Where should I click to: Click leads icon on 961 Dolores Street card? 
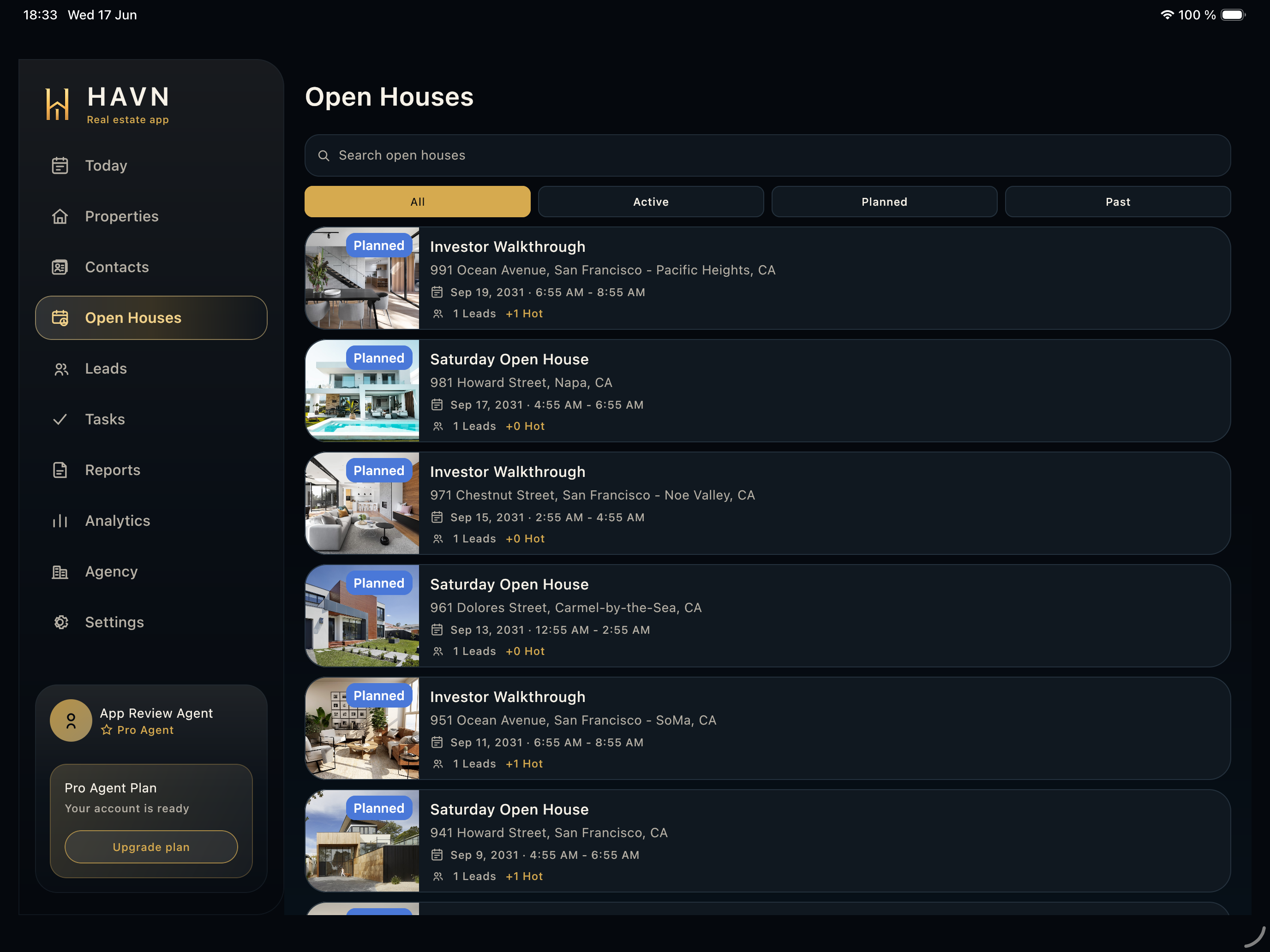click(437, 651)
